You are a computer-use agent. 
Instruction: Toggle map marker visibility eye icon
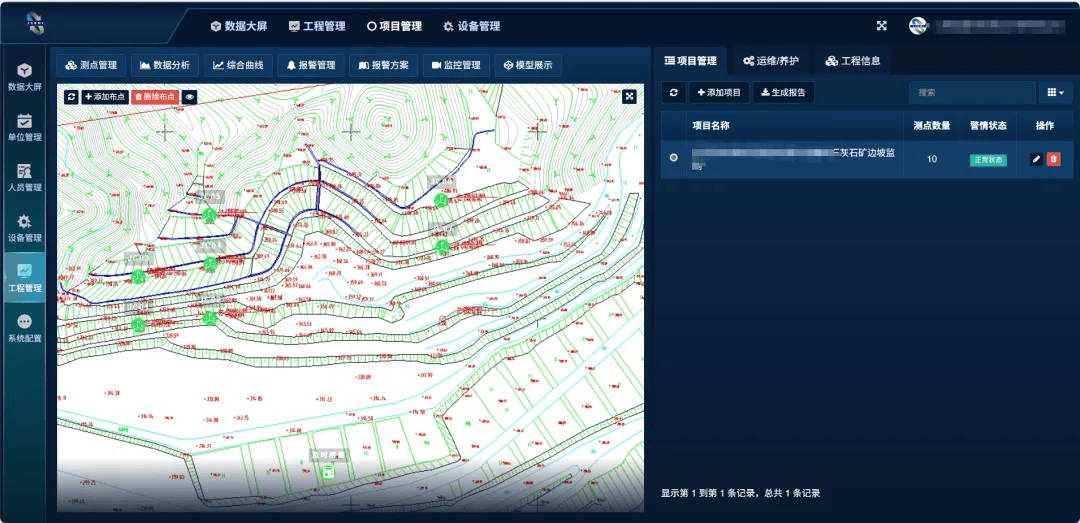pyautogui.click(x=189, y=97)
